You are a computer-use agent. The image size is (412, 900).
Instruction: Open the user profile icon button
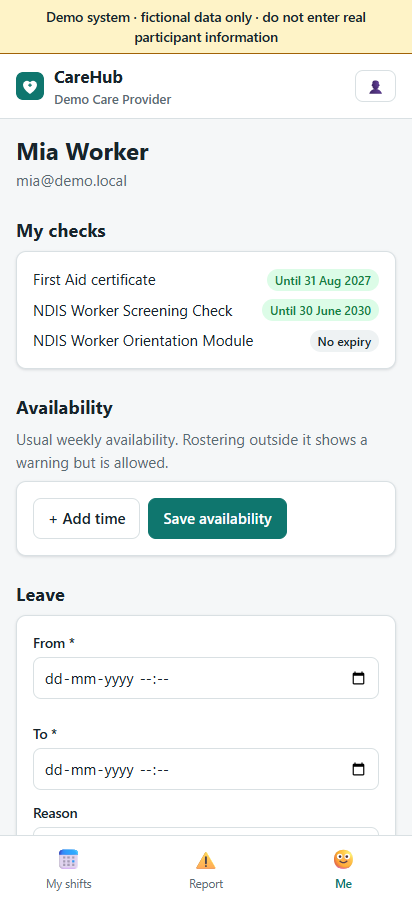[375, 86]
